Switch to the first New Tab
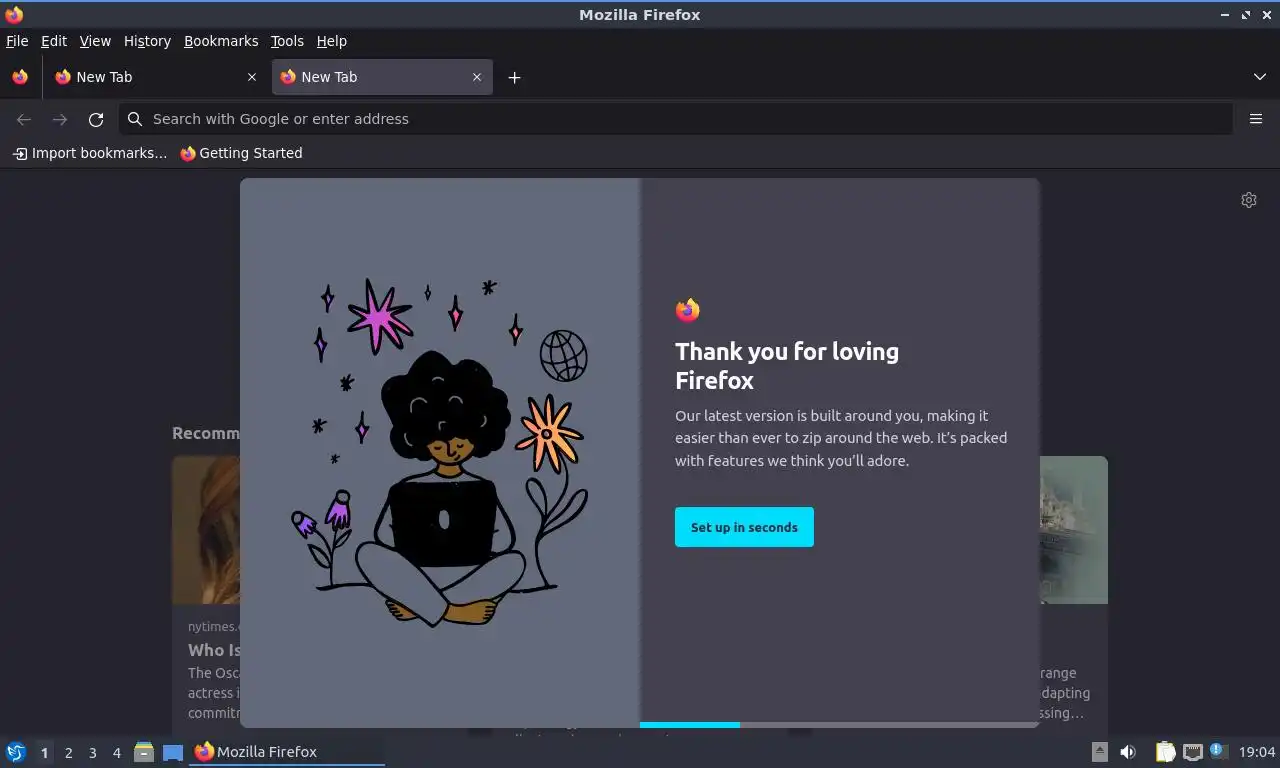The height and width of the screenshot is (768, 1280). [156, 77]
